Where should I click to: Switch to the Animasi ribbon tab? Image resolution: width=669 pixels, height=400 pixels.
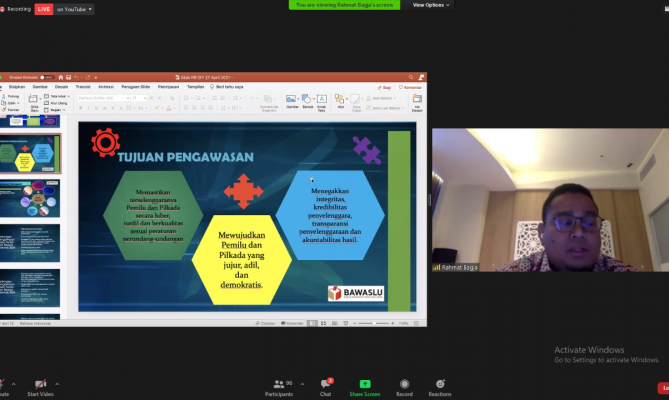pos(105,87)
